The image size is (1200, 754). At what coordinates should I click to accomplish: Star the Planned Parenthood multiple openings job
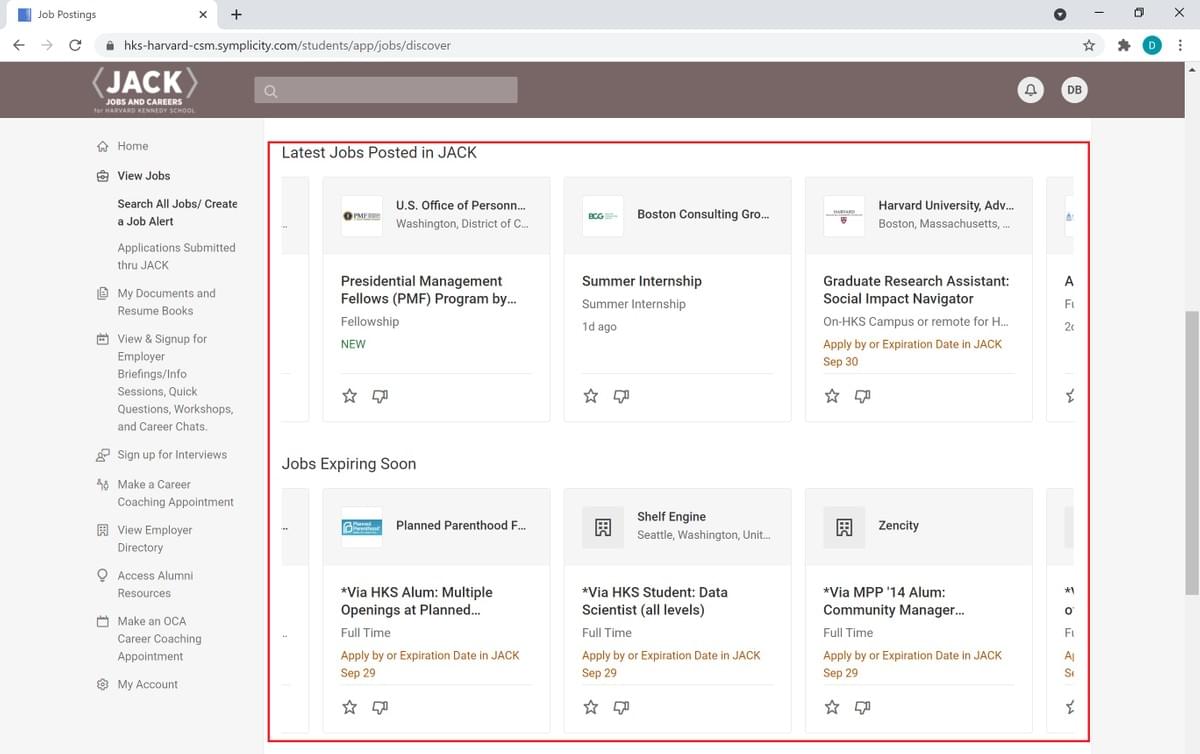click(349, 707)
